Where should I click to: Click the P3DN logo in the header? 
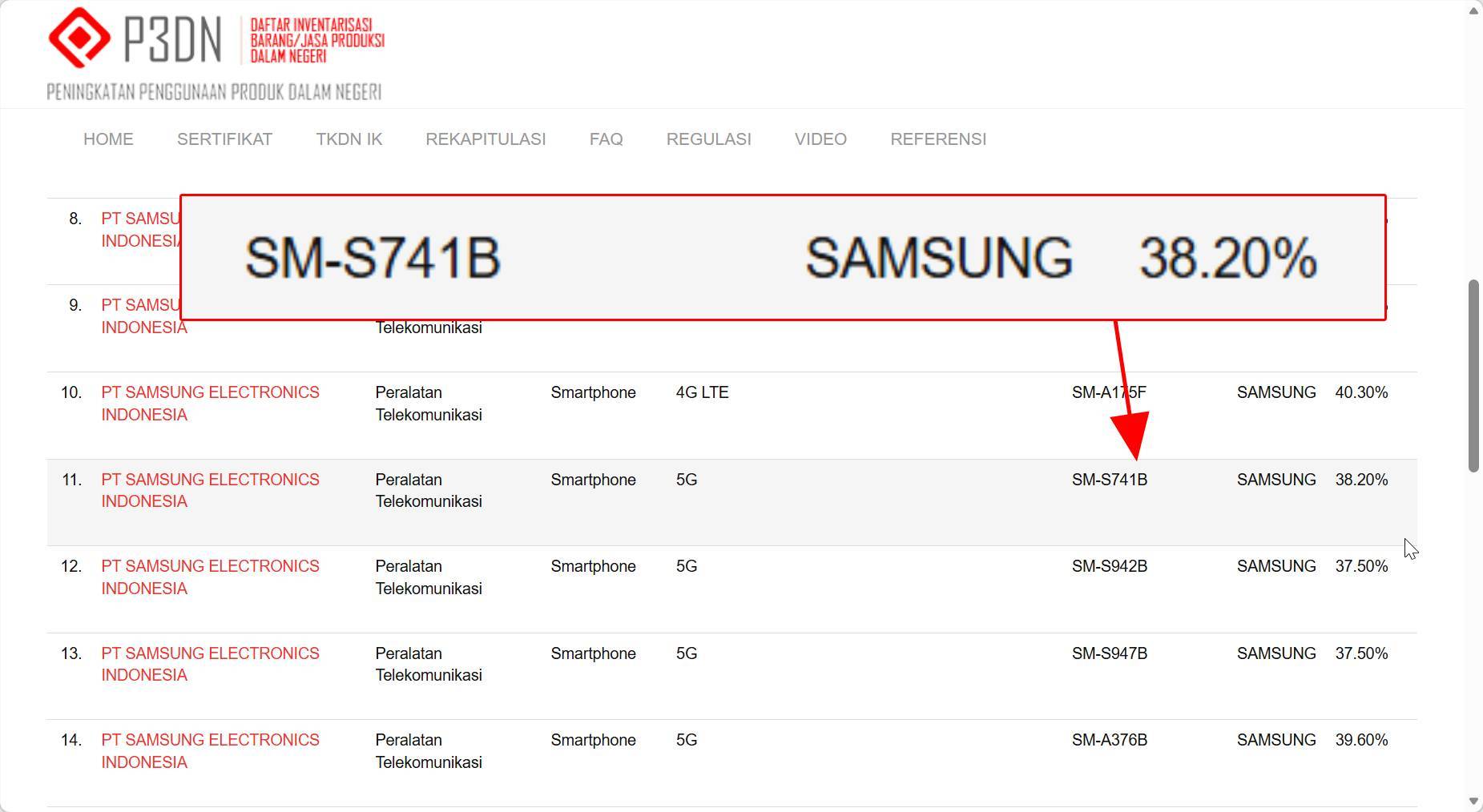(x=216, y=54)
